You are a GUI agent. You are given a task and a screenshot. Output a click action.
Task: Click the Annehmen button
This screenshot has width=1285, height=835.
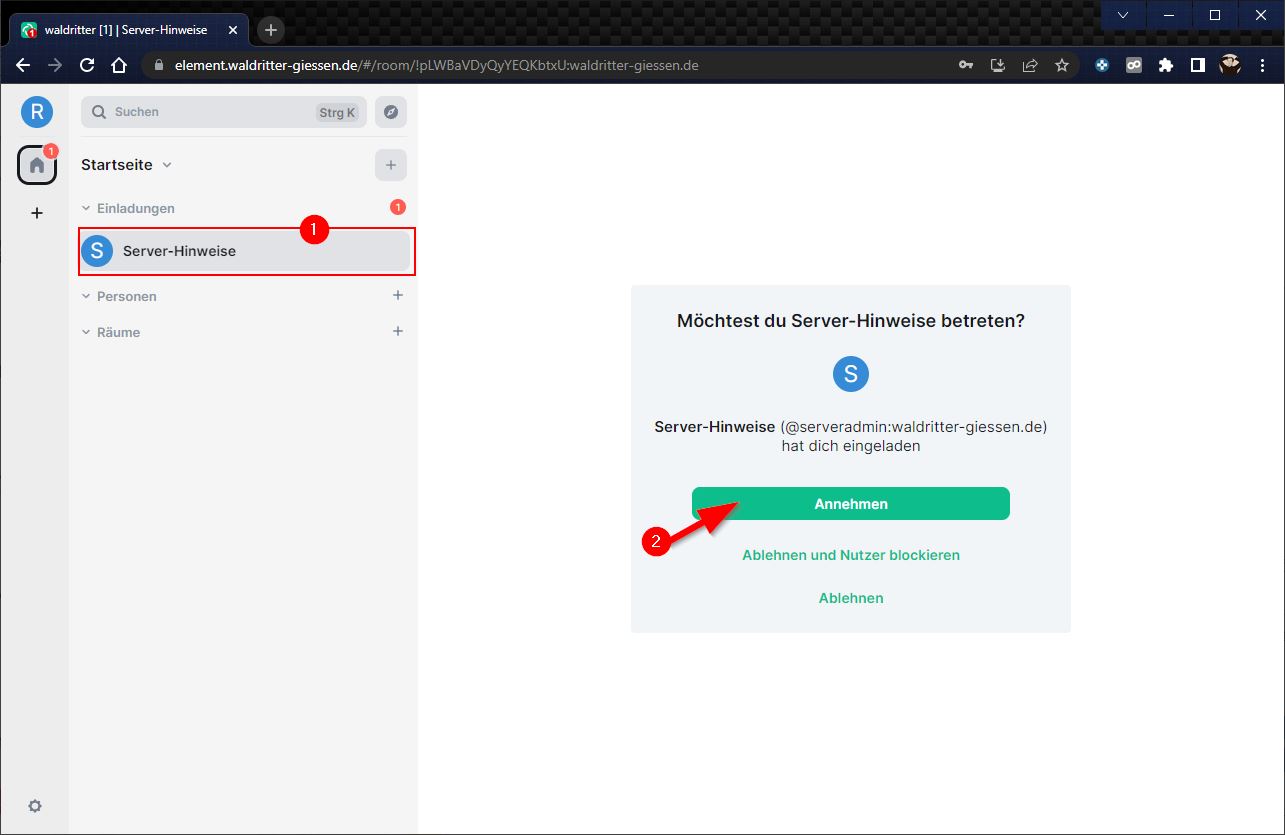click(850, 504)
